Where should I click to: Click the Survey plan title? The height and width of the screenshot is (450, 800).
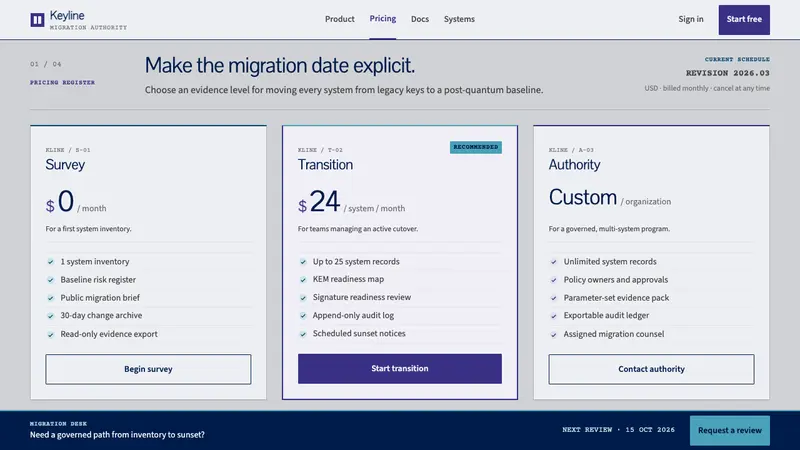(x=65, y=164)
